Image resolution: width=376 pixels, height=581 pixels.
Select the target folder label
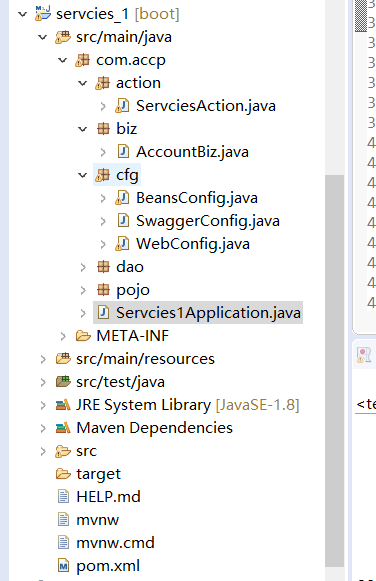(99, 474)
